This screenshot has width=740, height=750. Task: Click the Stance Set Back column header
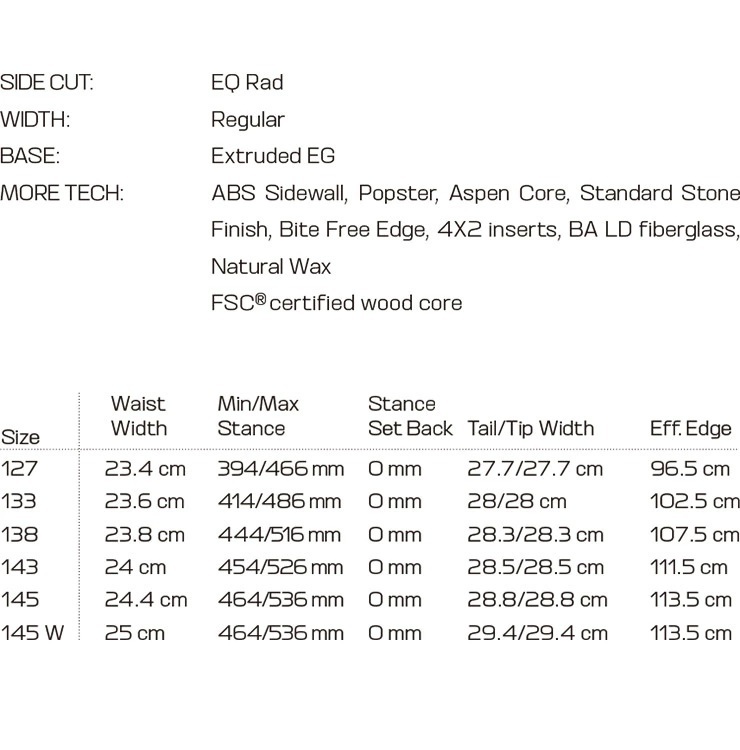click(x=410, y=416)
